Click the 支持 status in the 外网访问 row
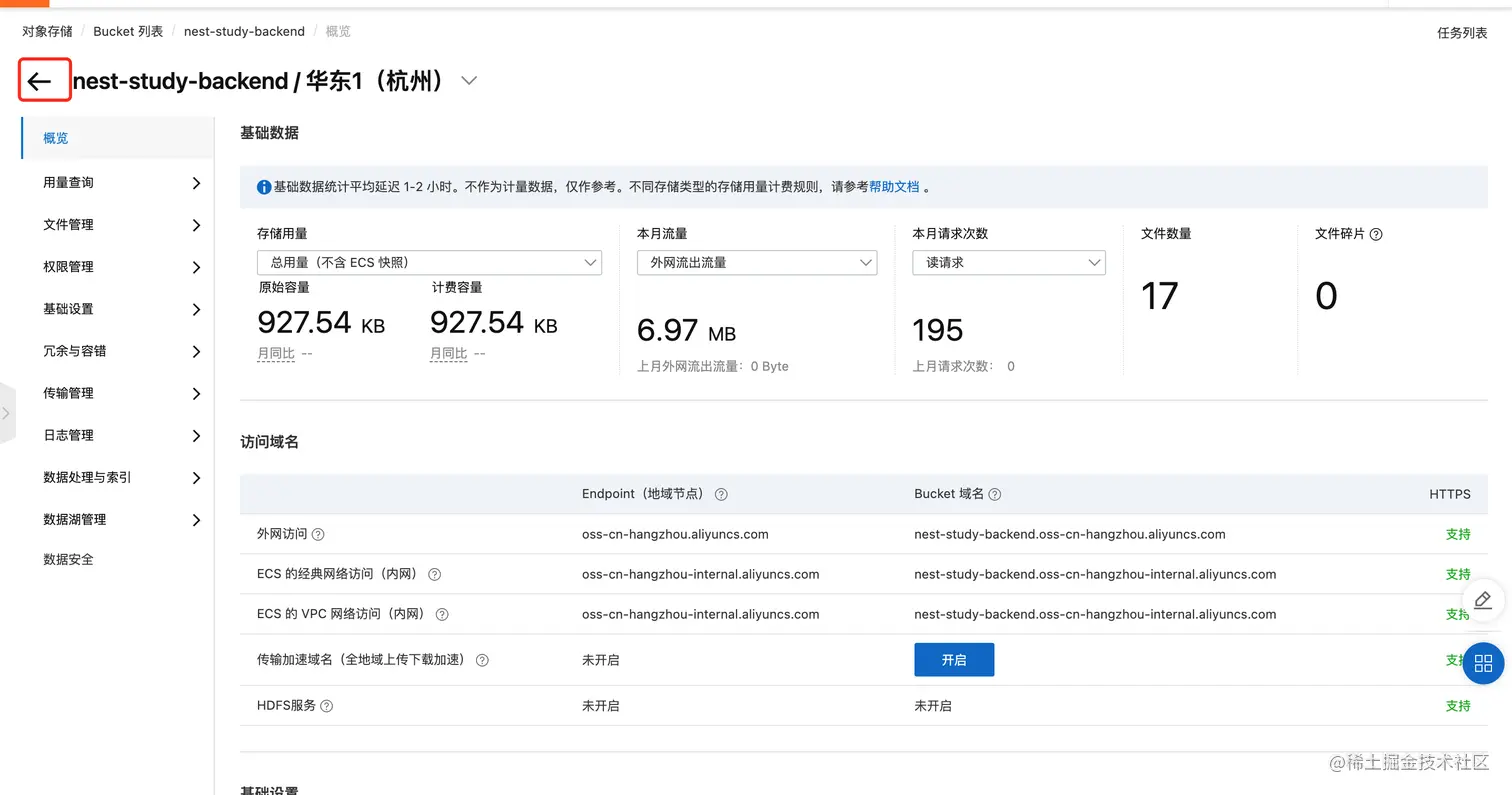The width and height of the screenshot is (1512, 795). pyautogui.click(x=1458, y=534)
